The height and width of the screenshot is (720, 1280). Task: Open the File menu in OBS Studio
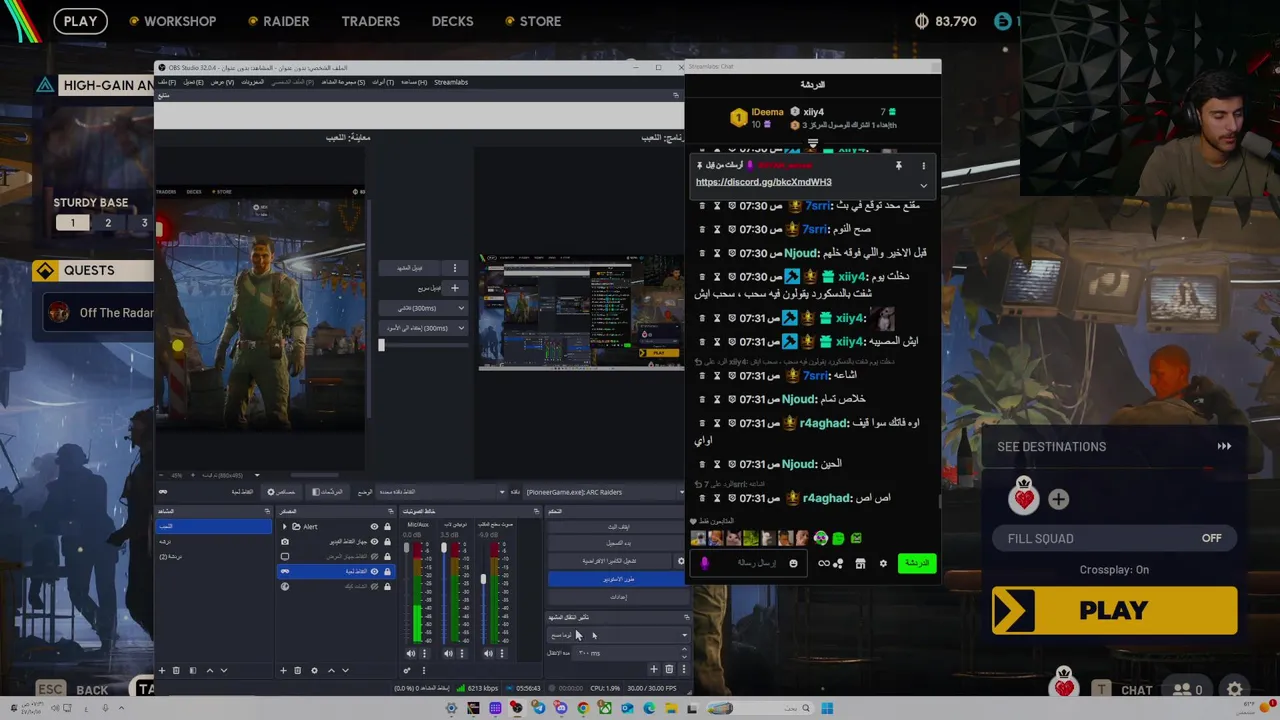[167, 82]
